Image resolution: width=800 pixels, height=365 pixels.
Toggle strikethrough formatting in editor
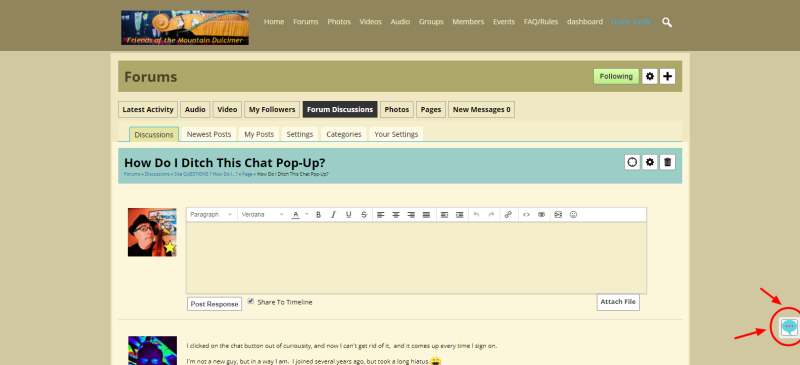tap(364, 215)
